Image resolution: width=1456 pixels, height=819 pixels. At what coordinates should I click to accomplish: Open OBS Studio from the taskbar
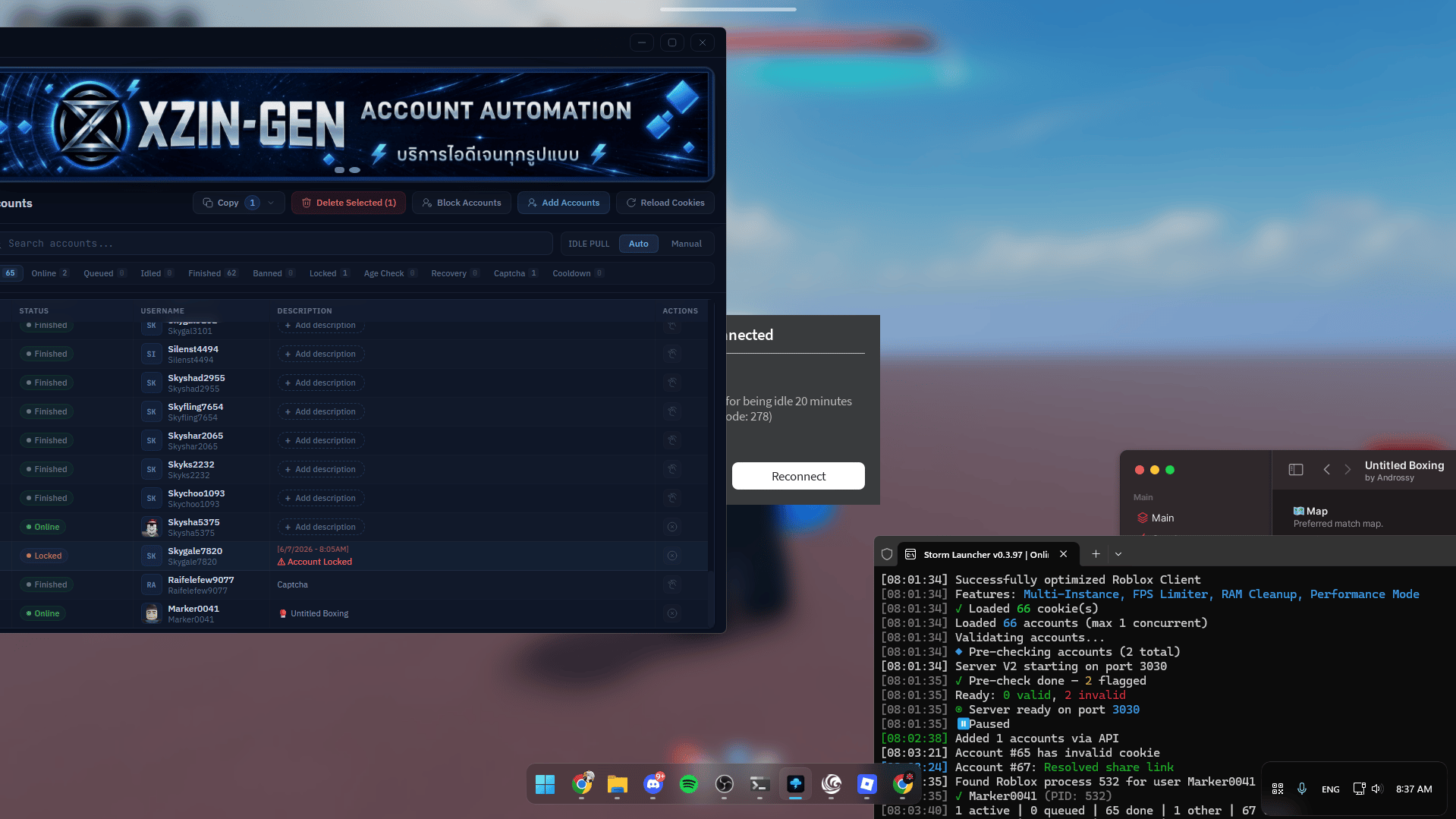pyautogui.click(x=725, y=784)
